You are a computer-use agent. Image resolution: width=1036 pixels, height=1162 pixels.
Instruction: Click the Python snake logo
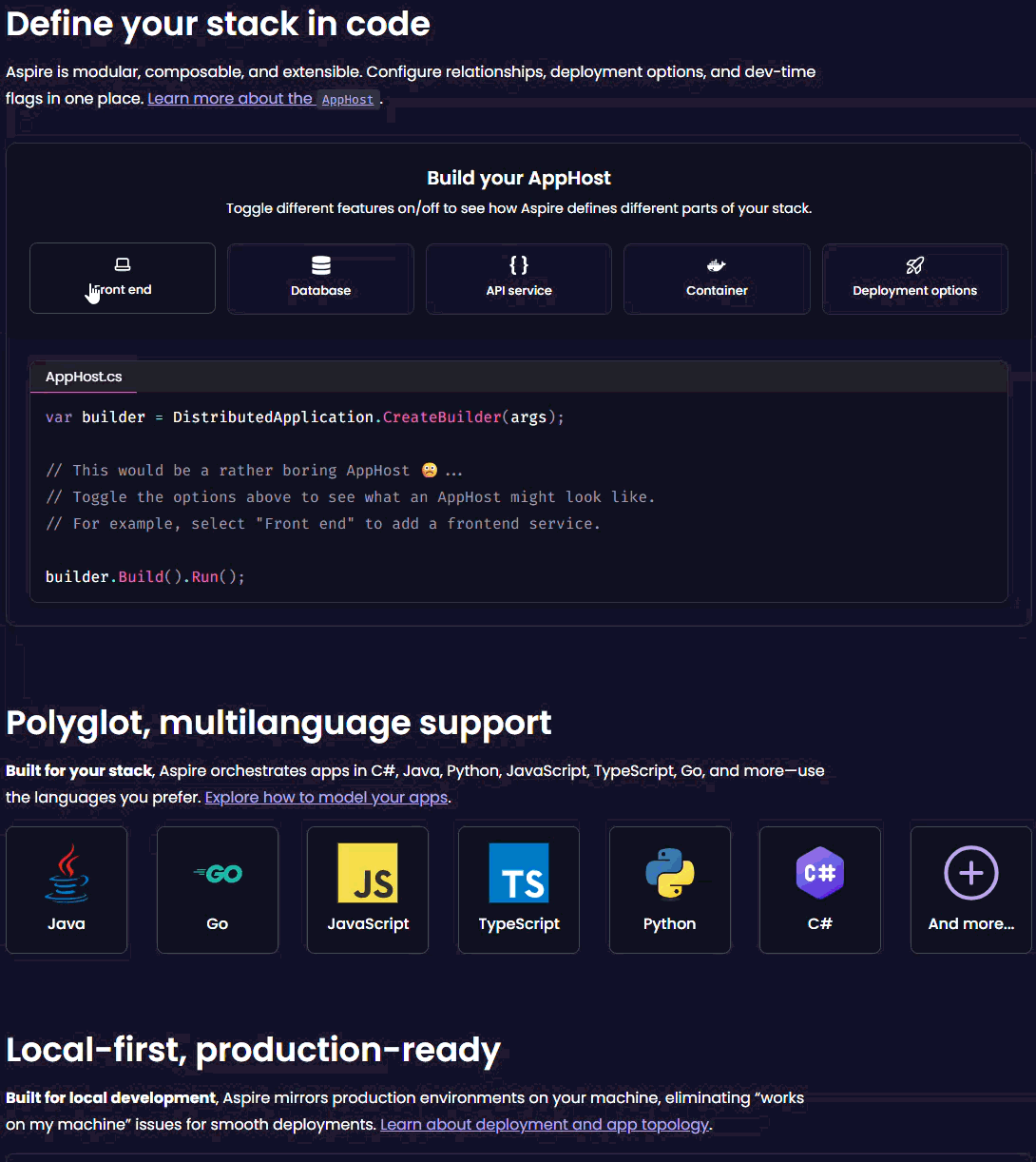coord(669,873)
